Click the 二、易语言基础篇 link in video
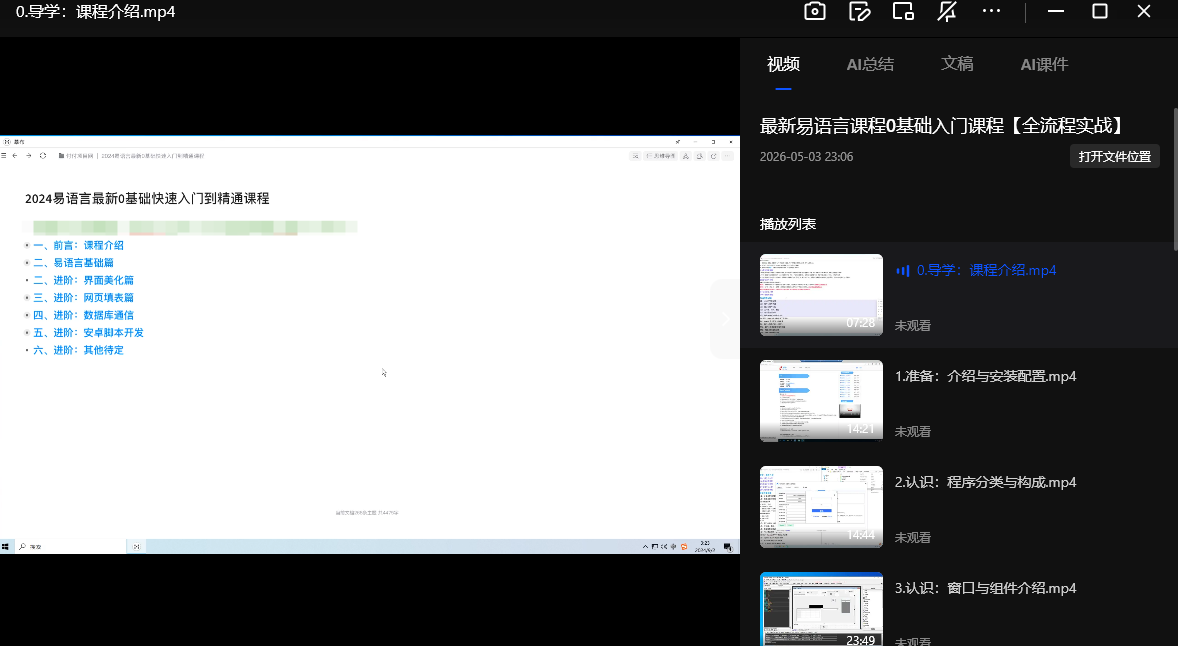The height and width of the screenshot is (646, 1178). [74, 263]
